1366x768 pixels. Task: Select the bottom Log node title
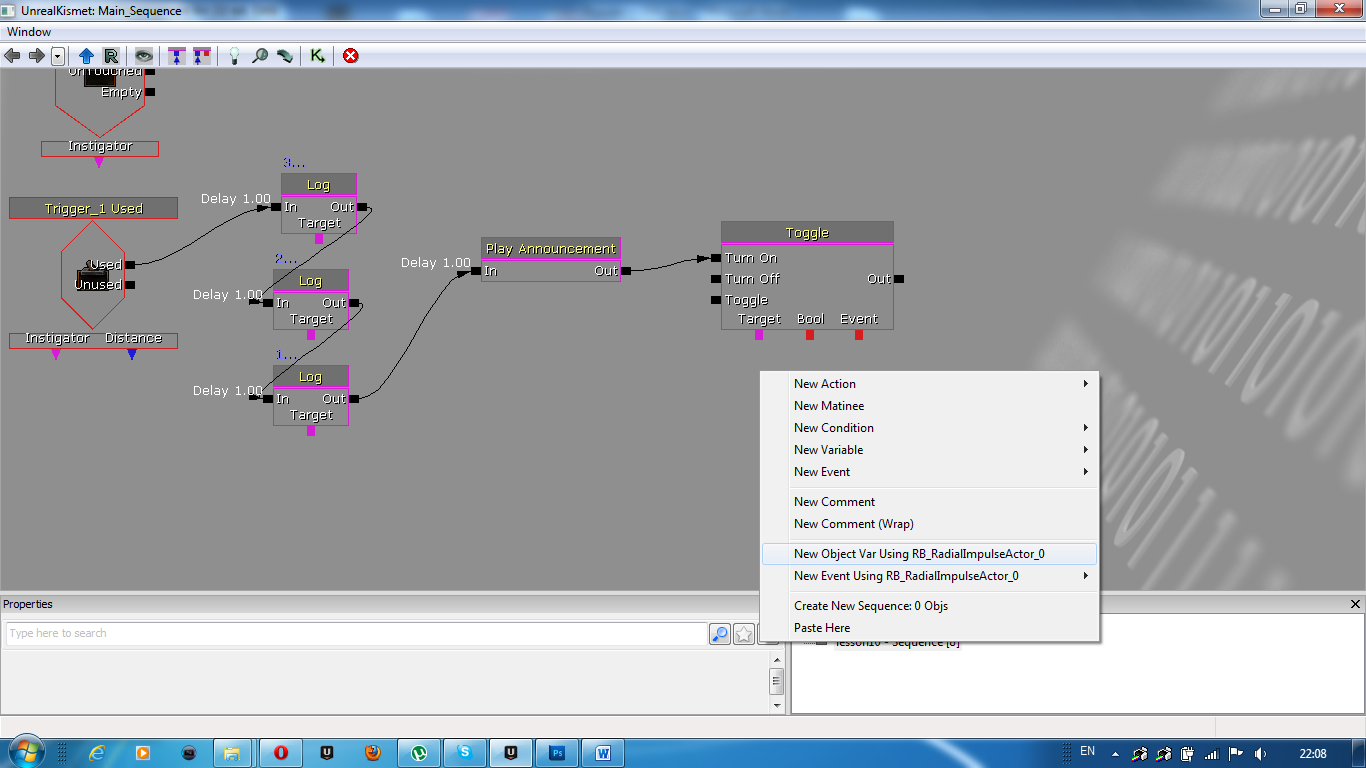tap(310, 376)
